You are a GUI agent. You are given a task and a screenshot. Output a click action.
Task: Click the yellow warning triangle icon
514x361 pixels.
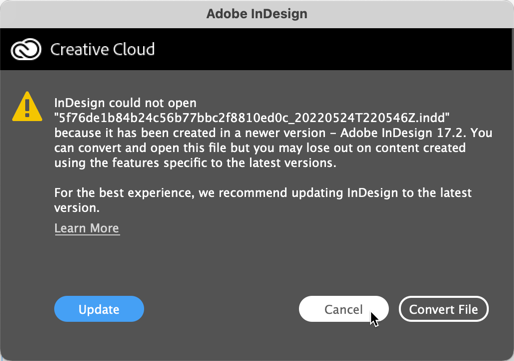pyautogui.click(x=27, y=107)
